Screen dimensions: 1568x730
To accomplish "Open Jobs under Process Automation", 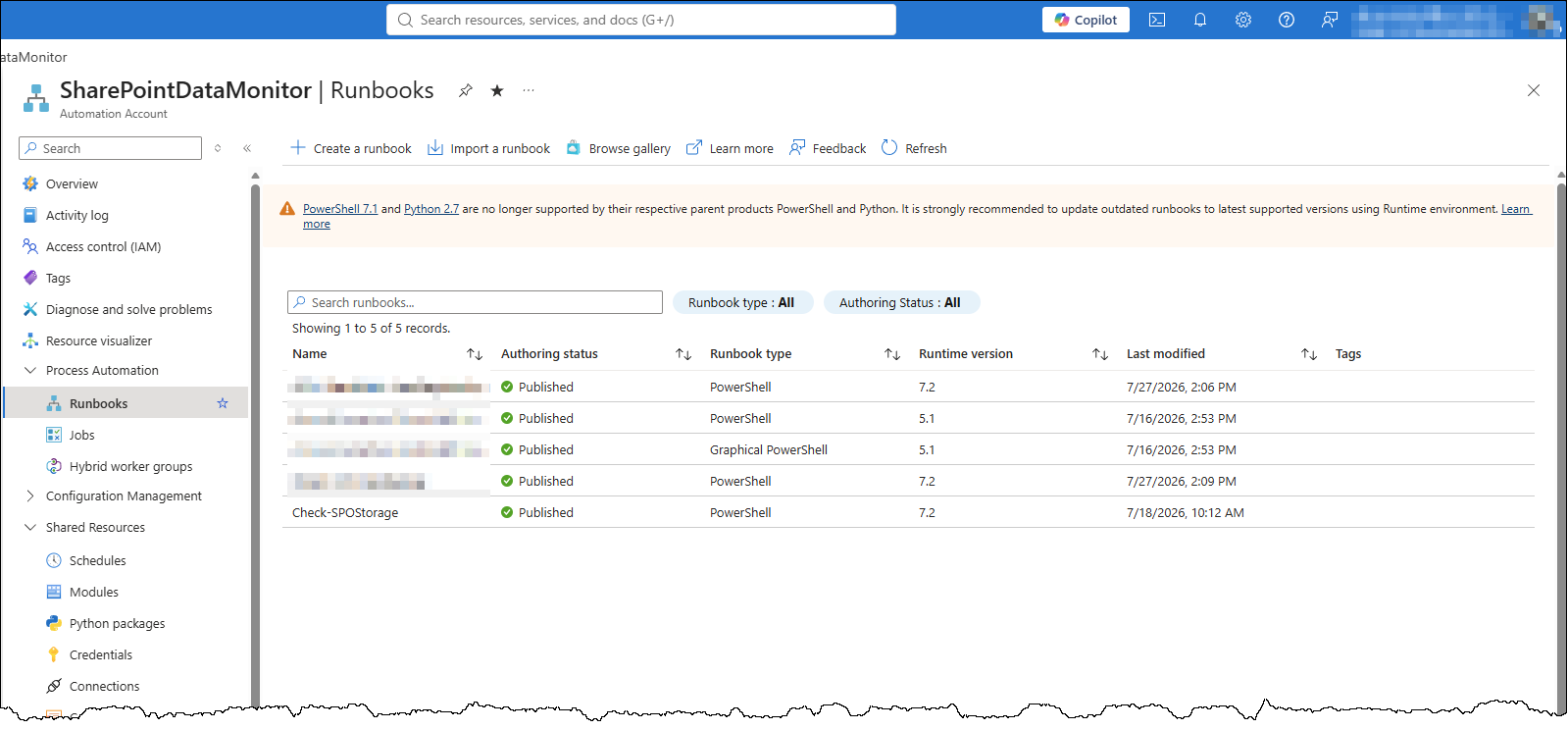I will pos(81,435).
